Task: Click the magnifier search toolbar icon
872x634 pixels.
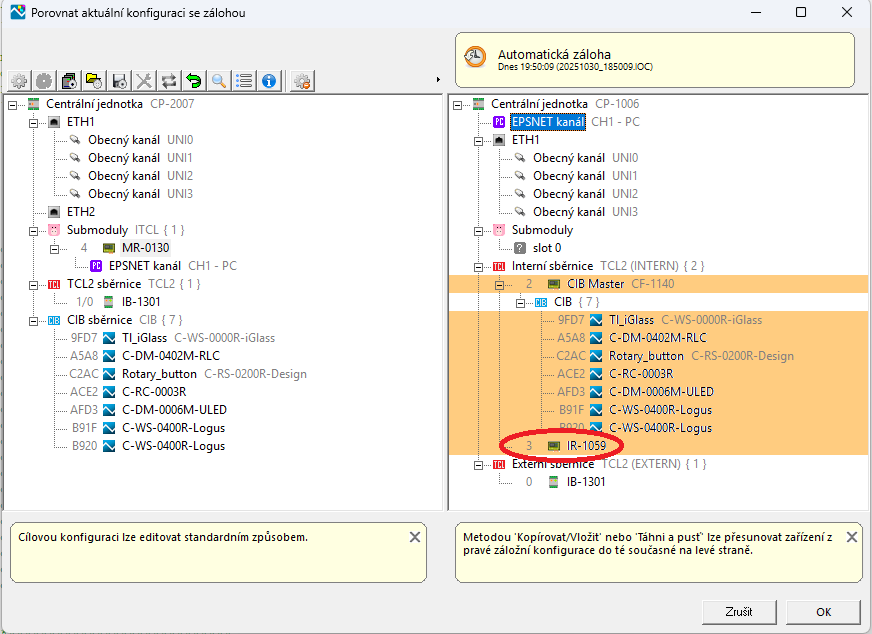Action: (x=218, y=81)
